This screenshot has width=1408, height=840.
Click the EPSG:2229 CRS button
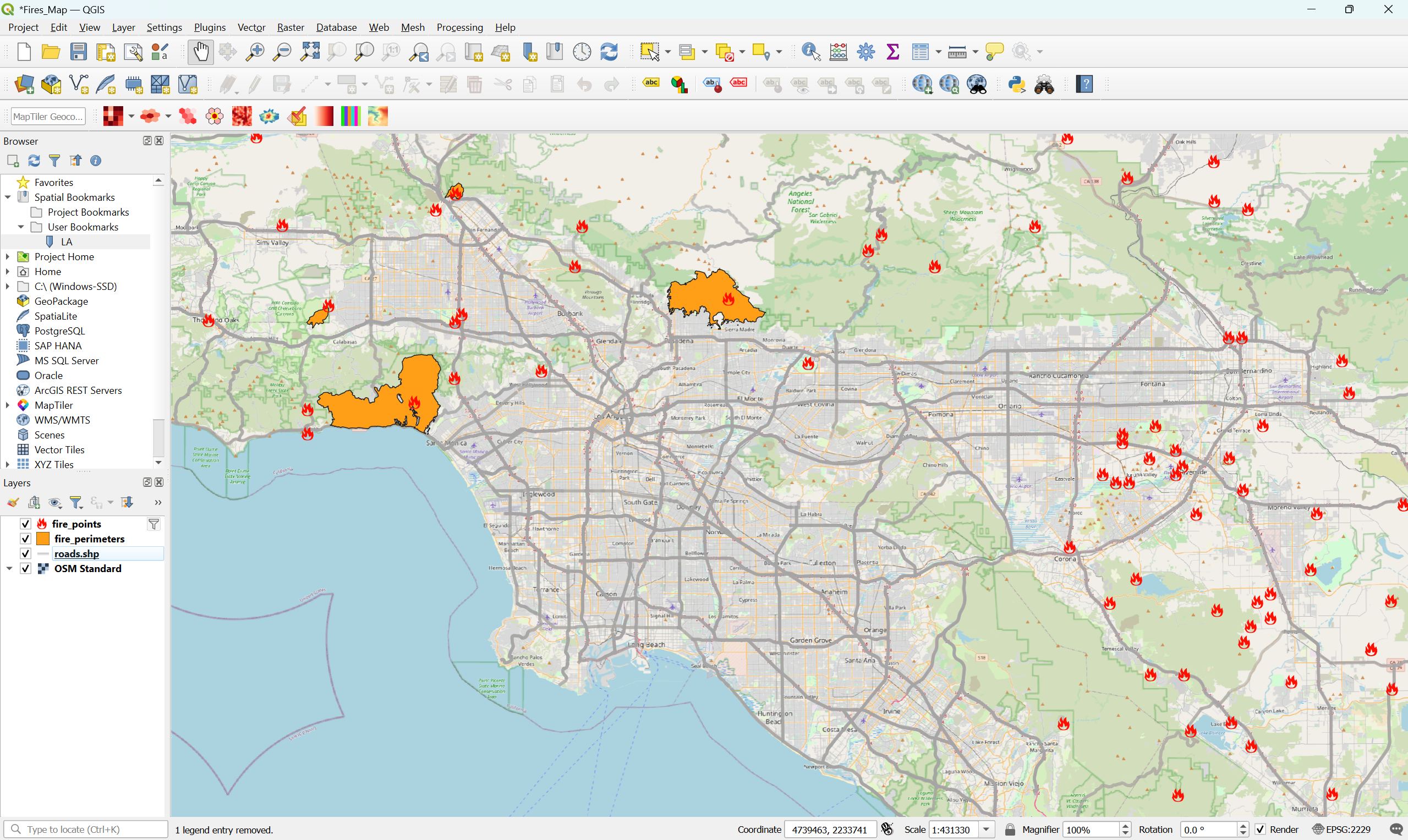tap(1343, 830)
